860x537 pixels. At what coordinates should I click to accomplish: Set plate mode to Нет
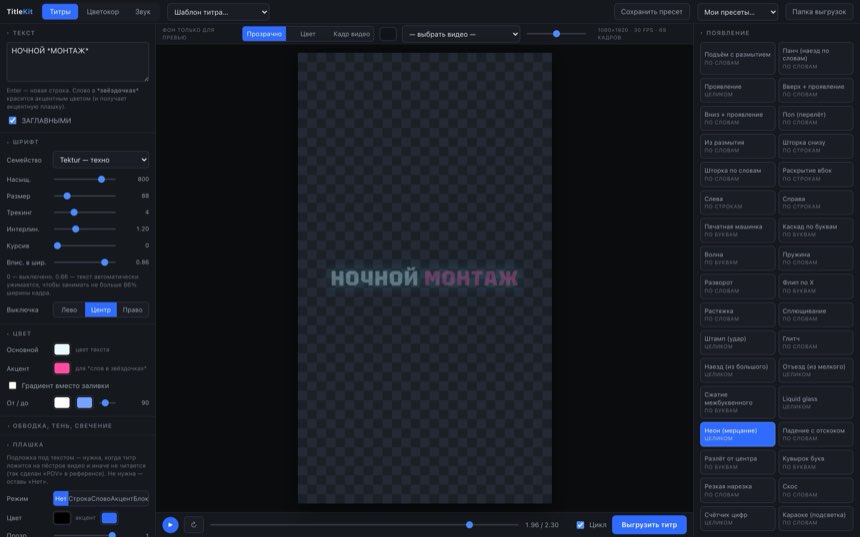60,499
